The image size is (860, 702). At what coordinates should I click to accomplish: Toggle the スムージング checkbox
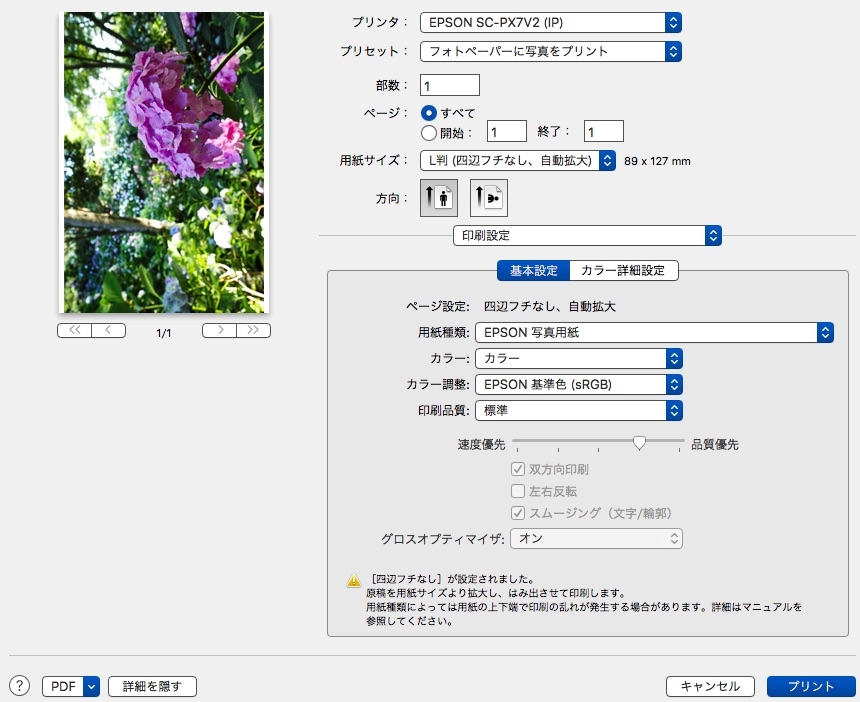tap(517, 513)
